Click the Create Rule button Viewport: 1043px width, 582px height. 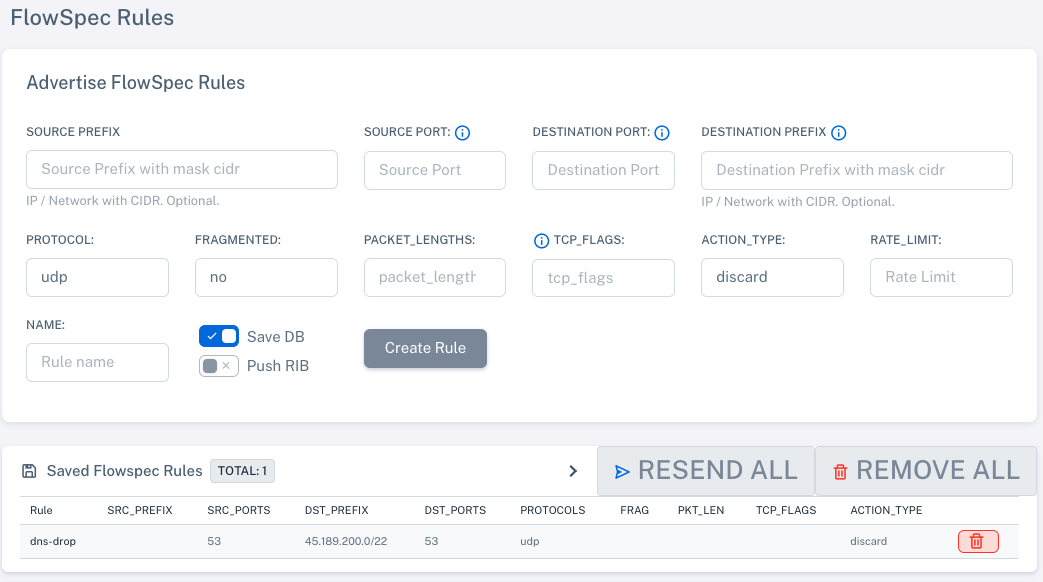pos(425,348)
